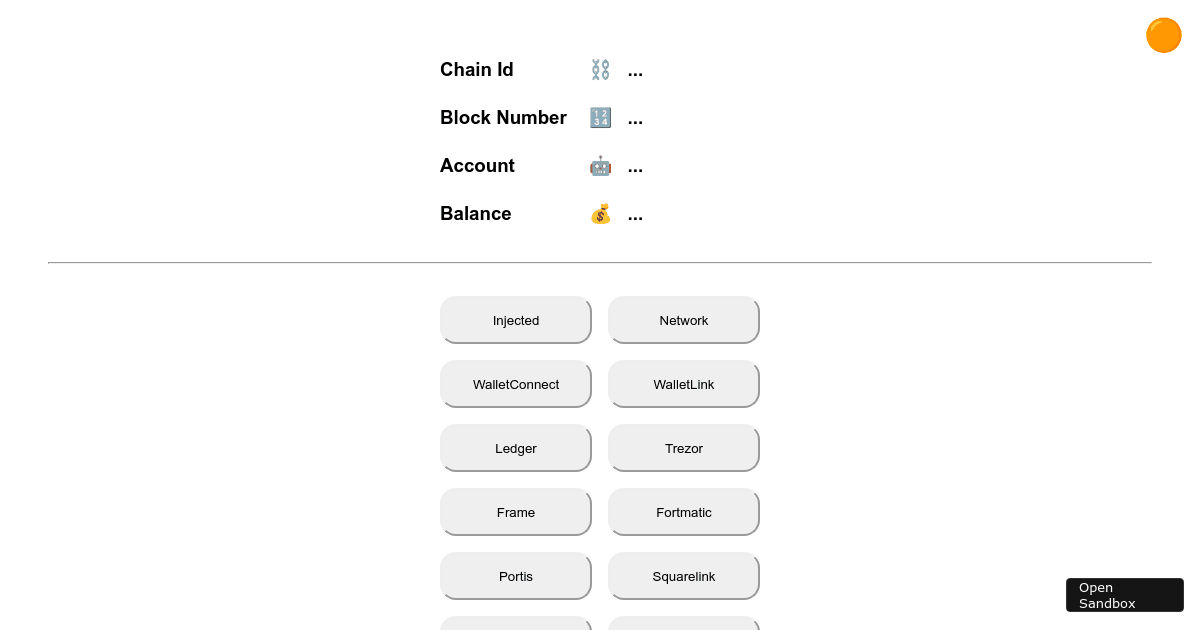The image size is (1200, 630).
Task: Select the Frame wallet connector
Action: tap(516, 512)
